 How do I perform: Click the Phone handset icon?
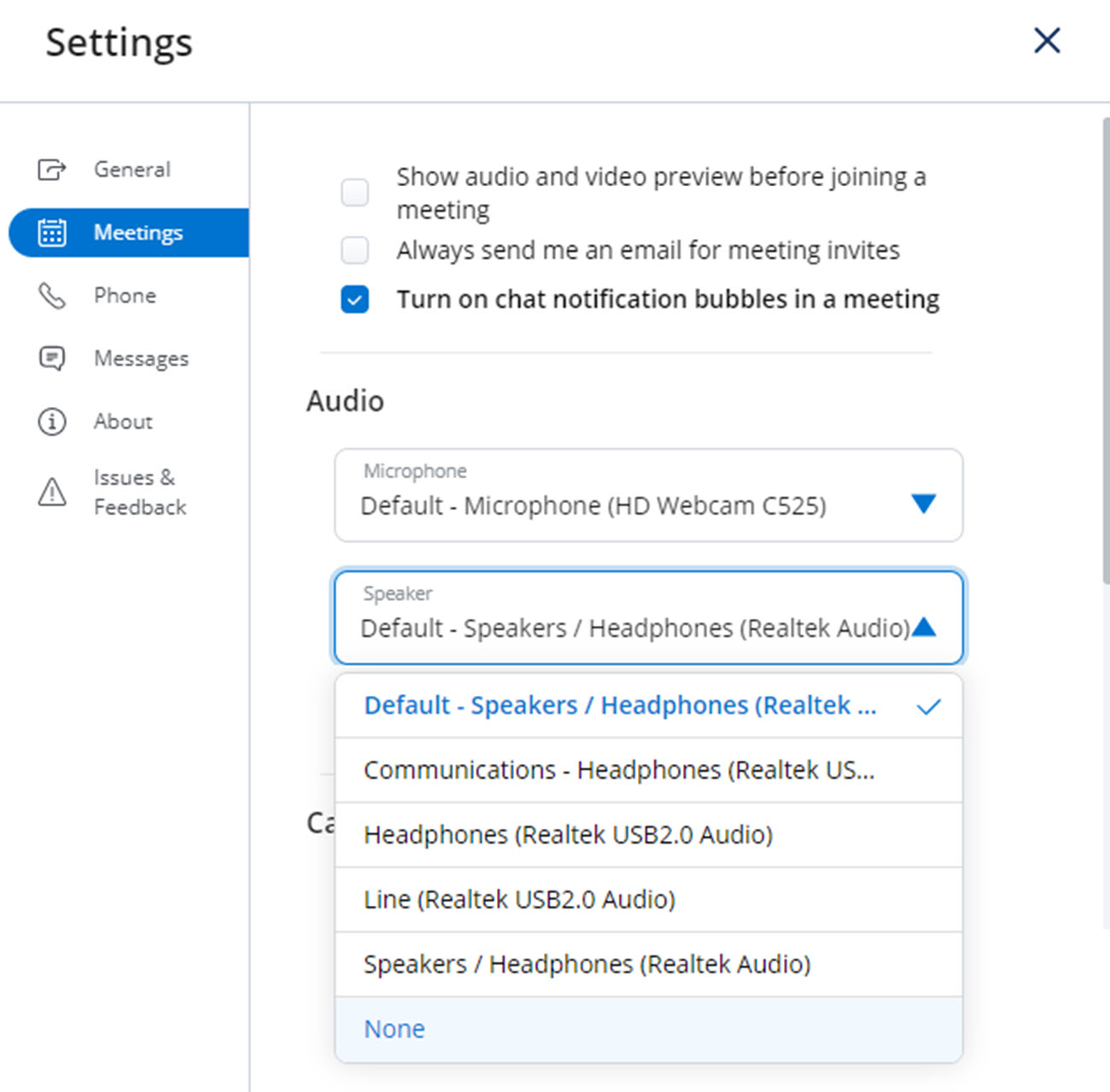pos(52,296)
